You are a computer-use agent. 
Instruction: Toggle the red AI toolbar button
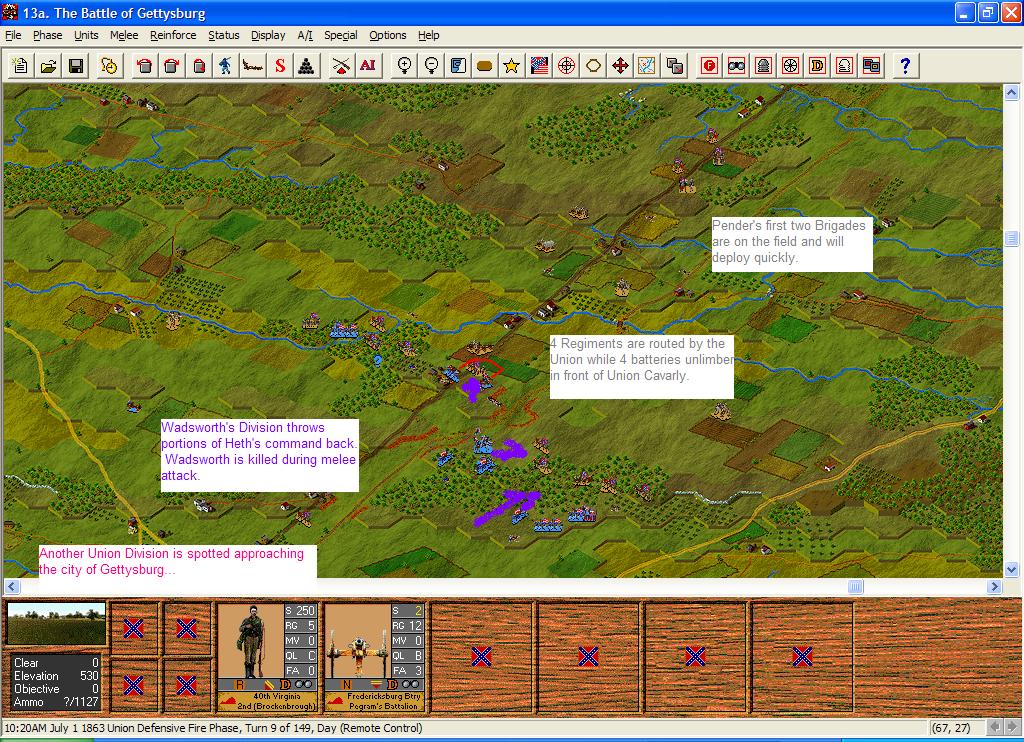368,65
